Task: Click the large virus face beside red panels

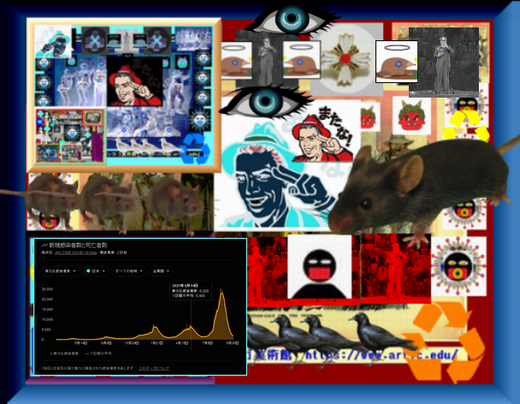Action: (459, 266)
